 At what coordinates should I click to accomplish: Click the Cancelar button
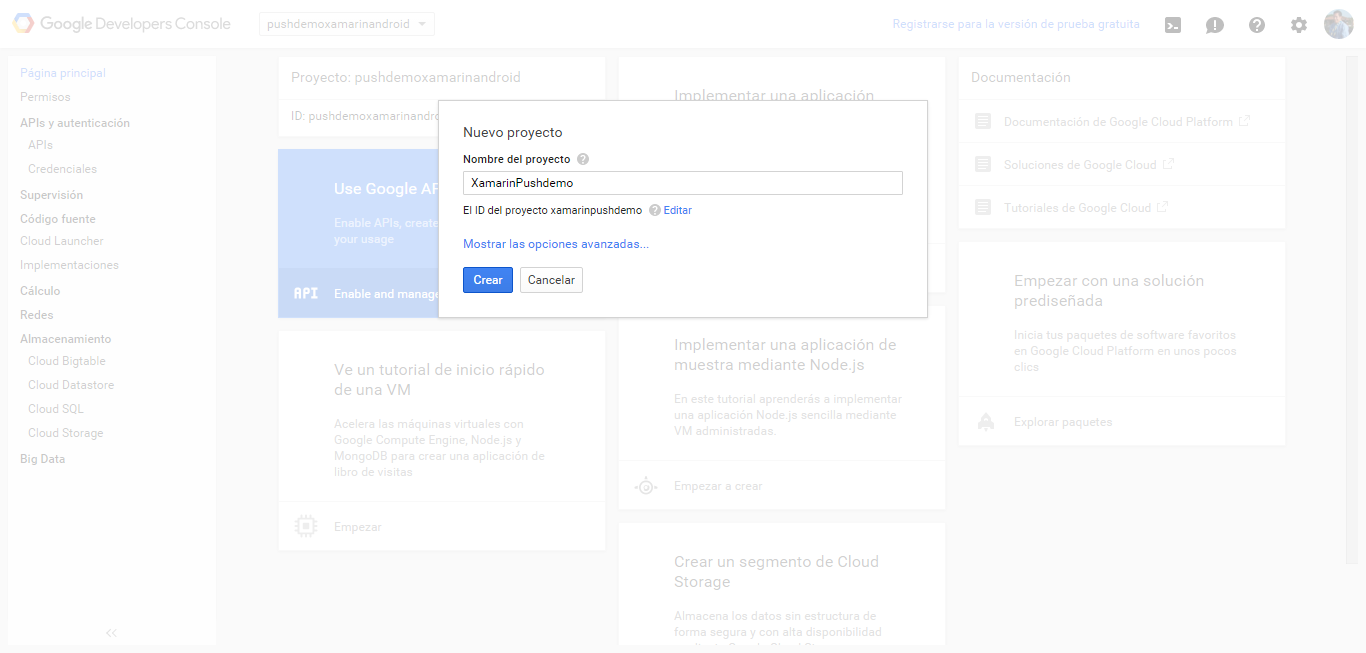(x=551, y=280)
